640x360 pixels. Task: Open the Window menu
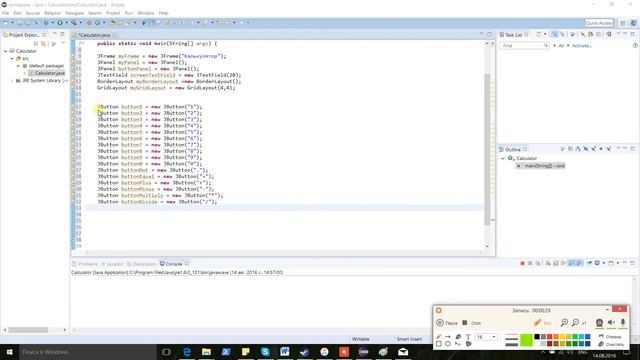(x=146, y=13)
